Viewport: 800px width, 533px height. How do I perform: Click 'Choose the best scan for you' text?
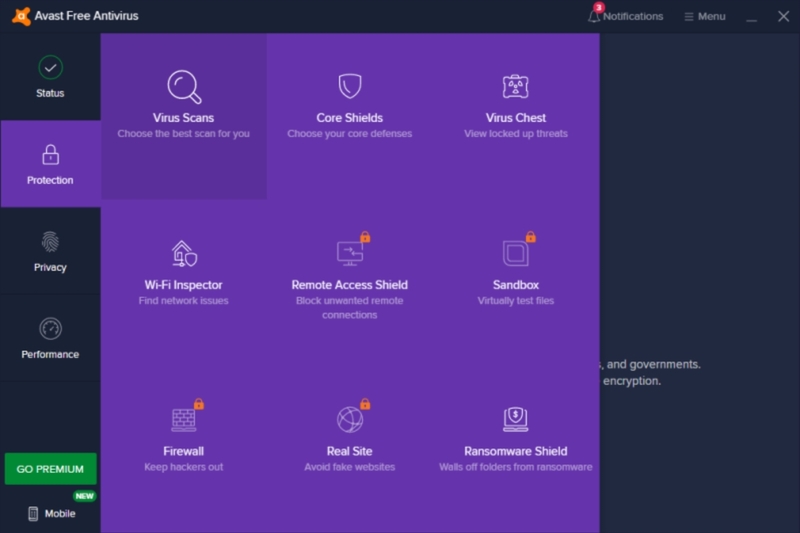tap(184, 134)
